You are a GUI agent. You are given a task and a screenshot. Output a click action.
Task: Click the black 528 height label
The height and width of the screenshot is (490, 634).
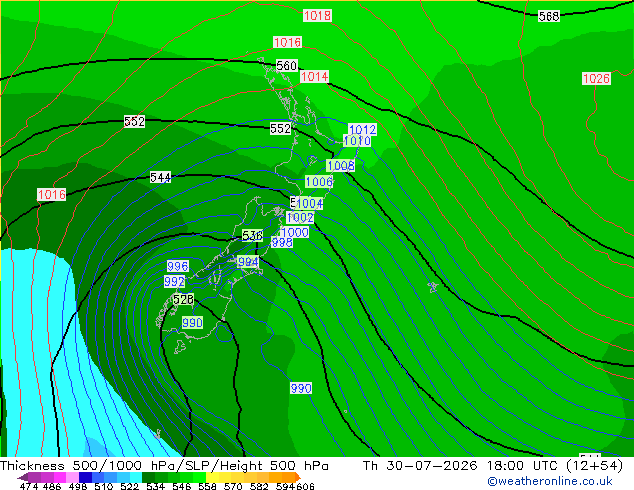click(x=183, y=300)
